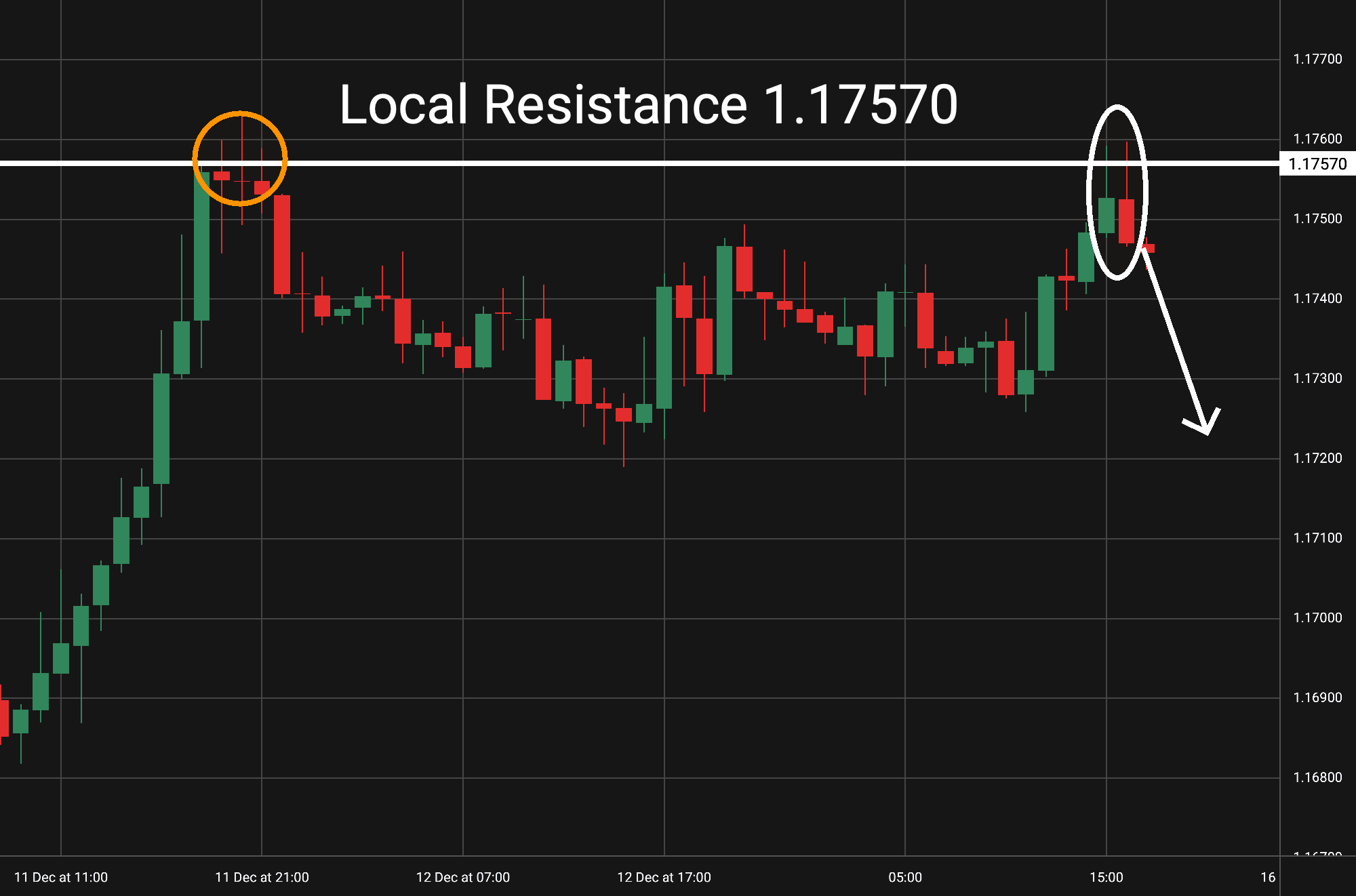Click the "11 Dec at 21:00" time label
1356x896 pixels.
262,877
